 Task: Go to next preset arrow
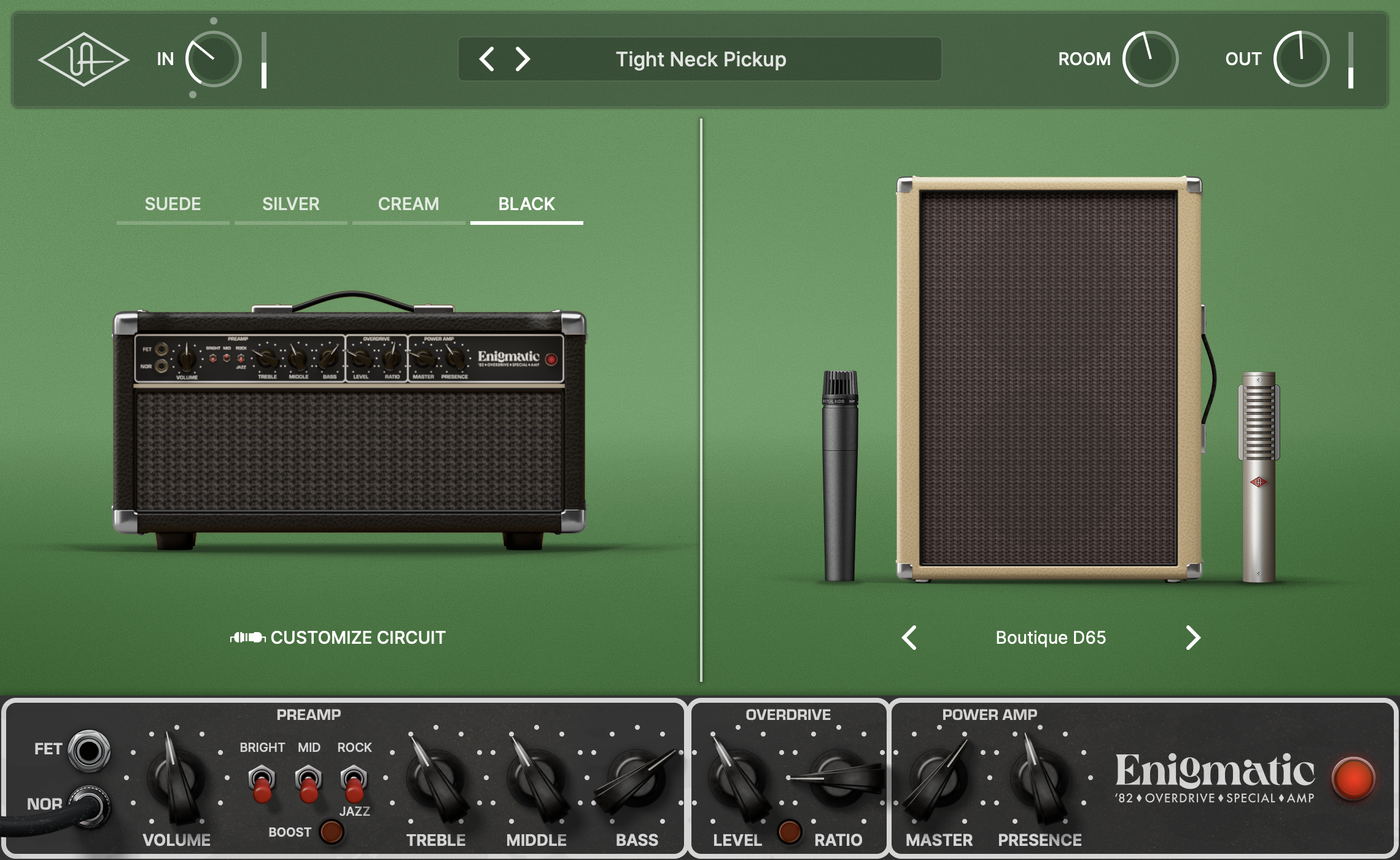coord(523,59)
